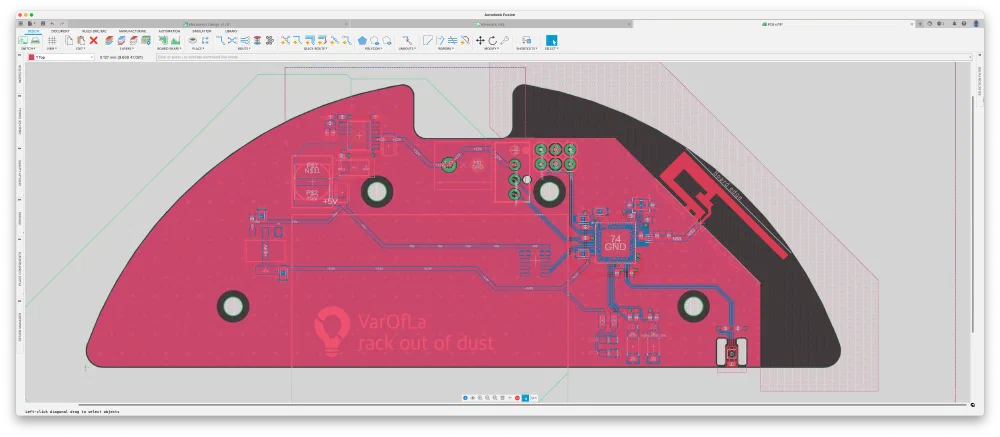
Task: Click the File menu icon in title toolbar
Action: (30, 24)
